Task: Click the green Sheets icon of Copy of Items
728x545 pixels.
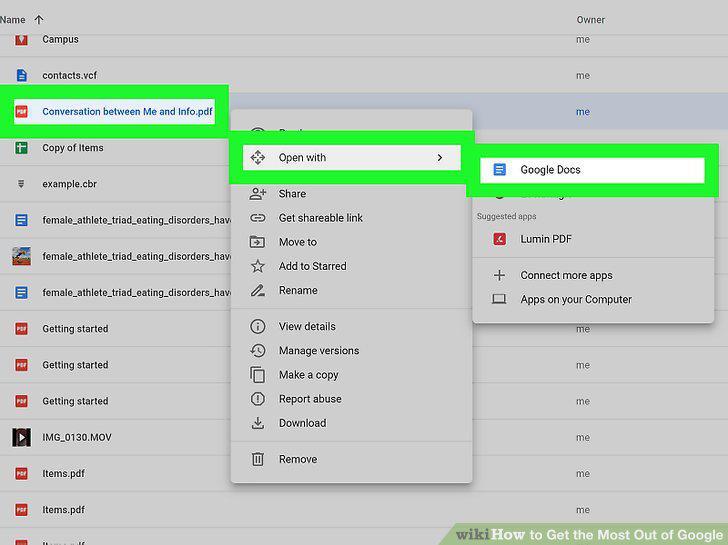Action: pos(21,148)
